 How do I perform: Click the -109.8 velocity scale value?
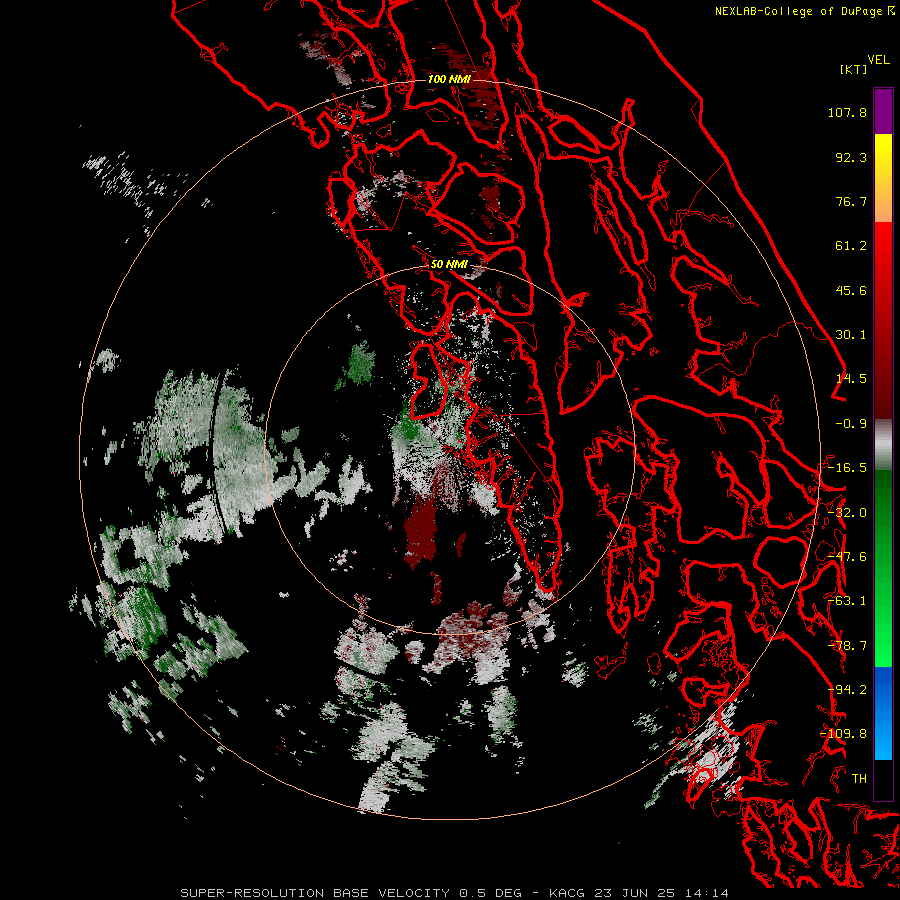pyautogui.click(x=844, y=734)
